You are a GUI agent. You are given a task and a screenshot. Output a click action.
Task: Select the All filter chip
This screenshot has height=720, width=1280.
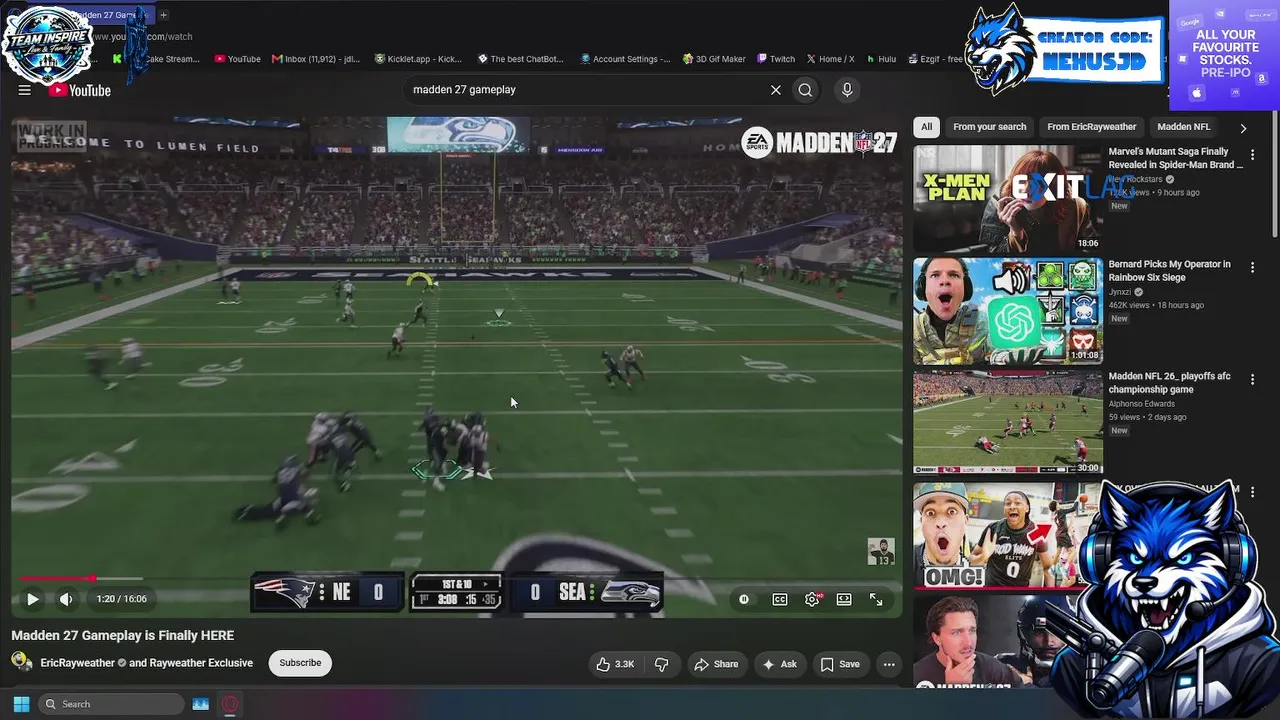(x=927, y=127)
